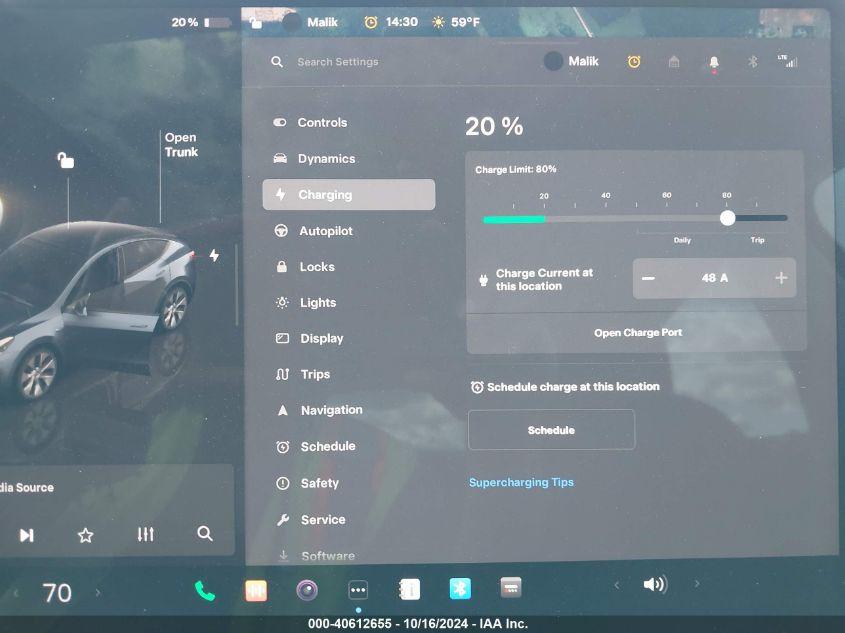Tap the Bluetooth icon in the settings header

click(x=752, y=61)
